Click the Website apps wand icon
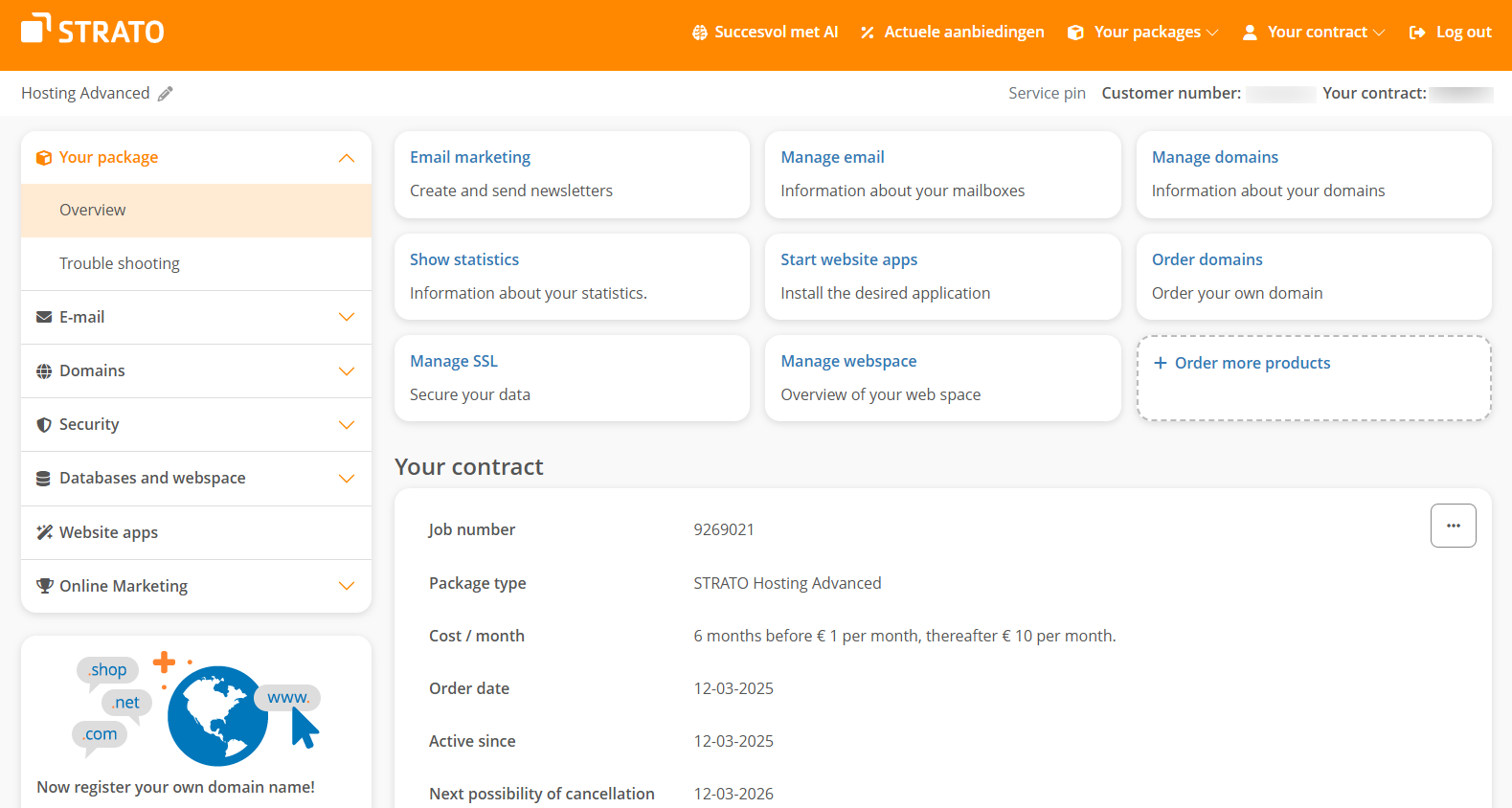This screenshot has width=1512, height=808. 44,532
